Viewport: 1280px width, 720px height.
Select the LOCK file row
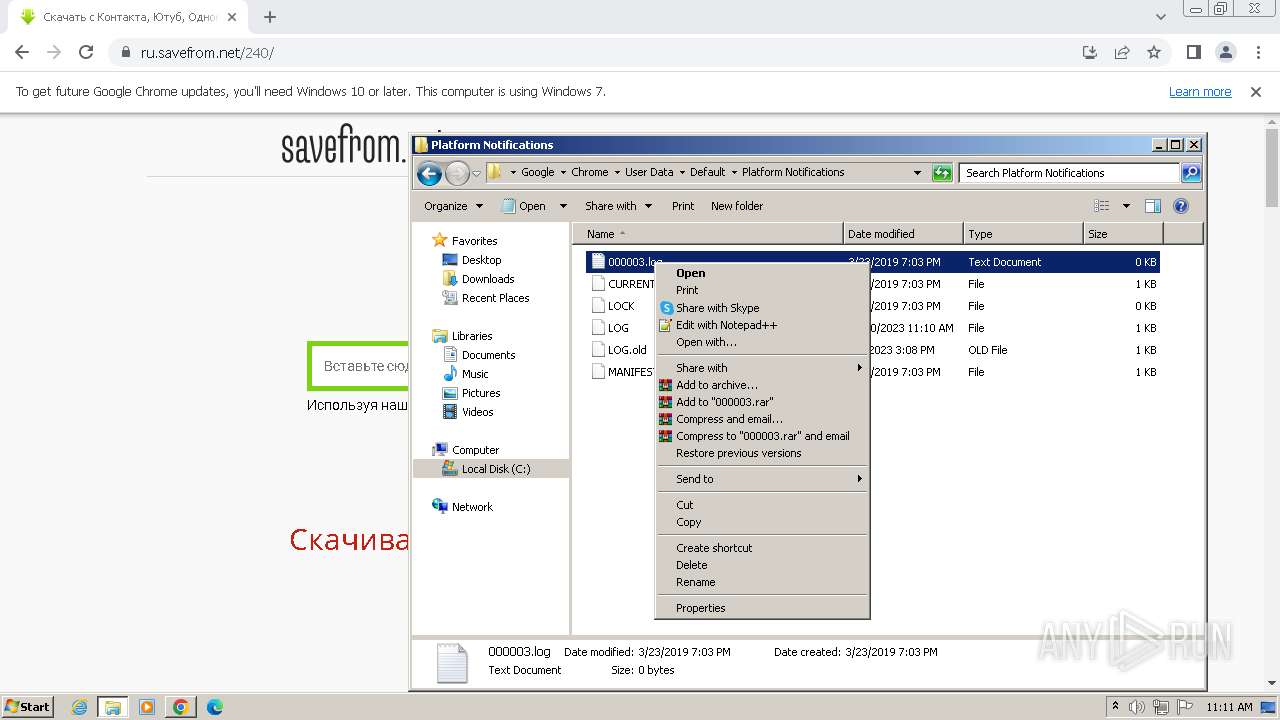pos(873,306)
